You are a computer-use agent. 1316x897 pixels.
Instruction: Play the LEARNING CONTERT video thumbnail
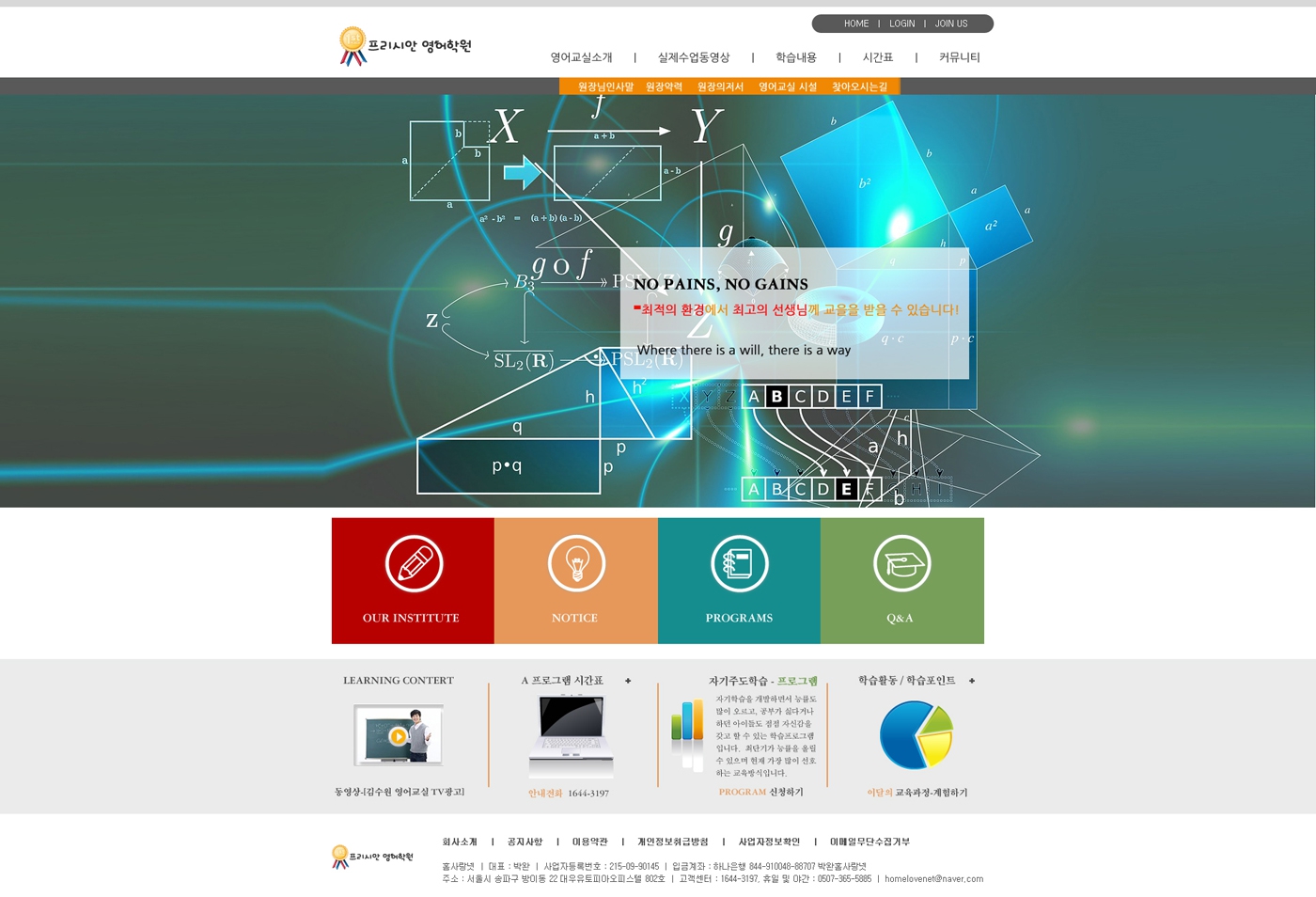[x=399, y=735]
